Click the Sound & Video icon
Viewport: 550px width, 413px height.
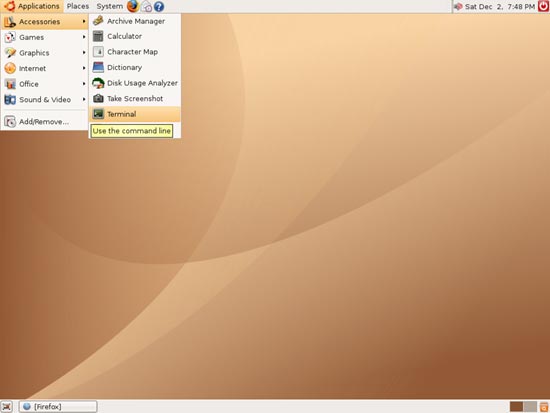10,100
